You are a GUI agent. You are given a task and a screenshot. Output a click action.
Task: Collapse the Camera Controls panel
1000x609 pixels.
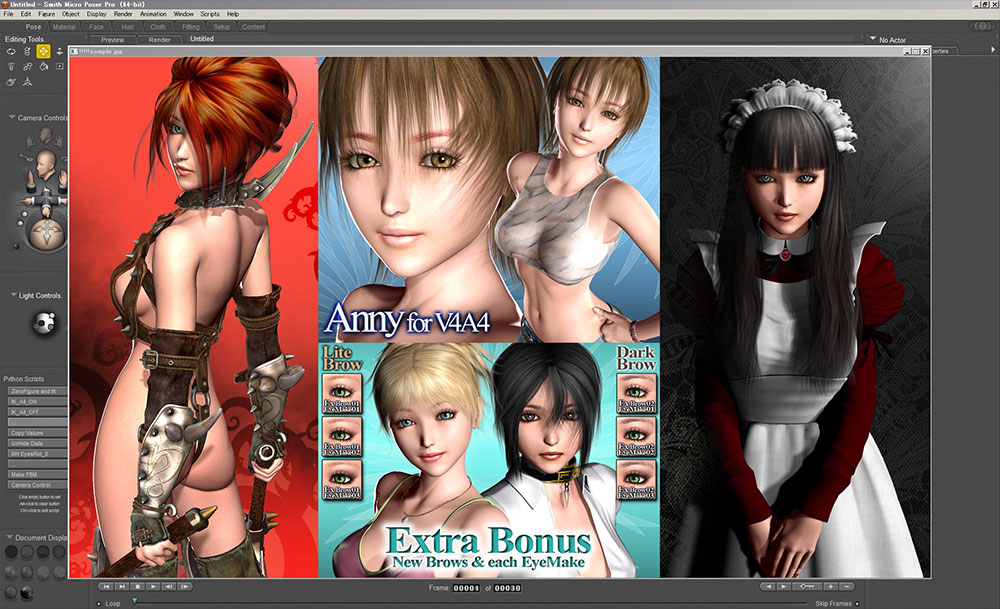pos(11,117)
